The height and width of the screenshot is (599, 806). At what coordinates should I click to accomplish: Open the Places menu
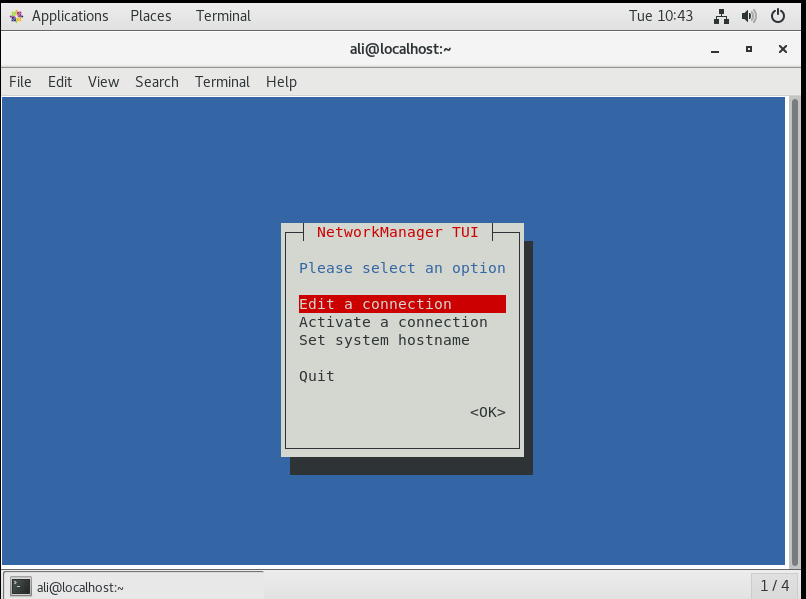pyautogui.click(x=151, y=16)
